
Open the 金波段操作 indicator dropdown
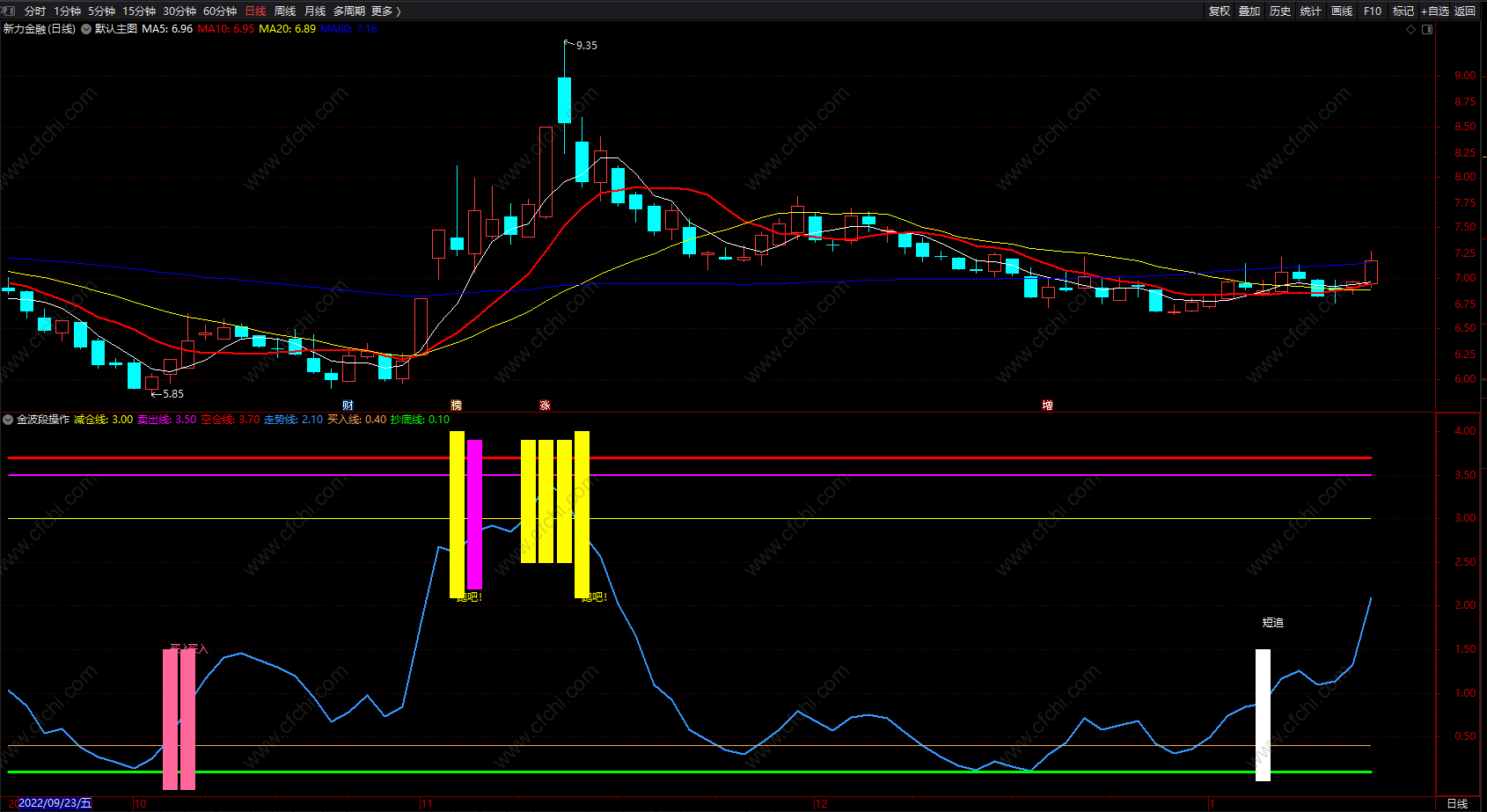[8, 420]
